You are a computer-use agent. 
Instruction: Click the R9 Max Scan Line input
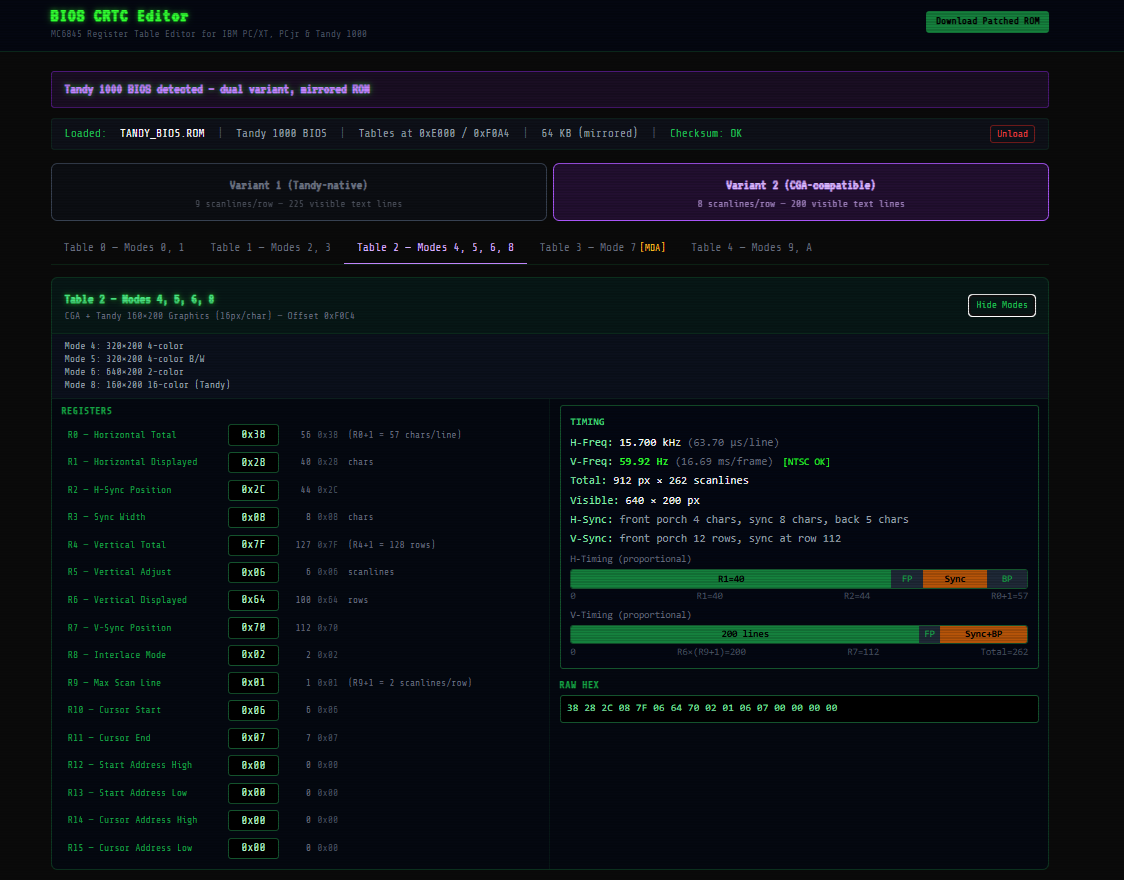pos(253,683)
